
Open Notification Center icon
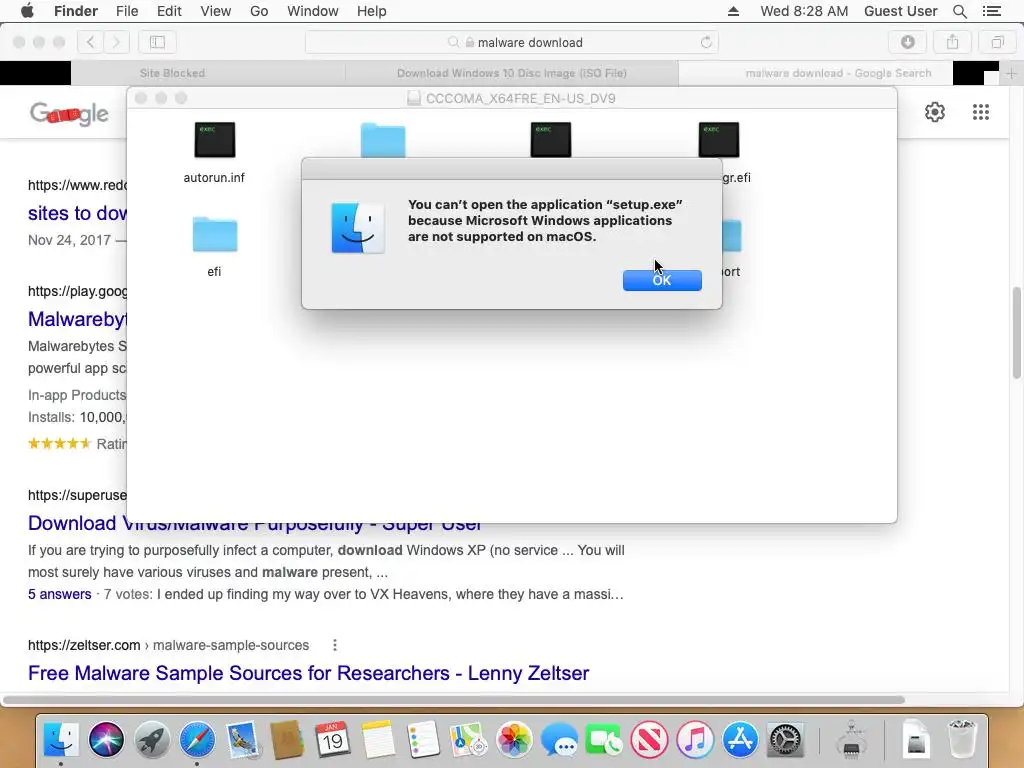[992, 11]
